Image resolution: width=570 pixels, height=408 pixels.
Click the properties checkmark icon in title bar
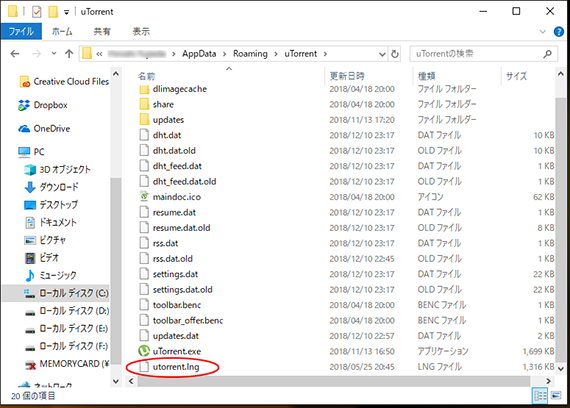[36, 12]
